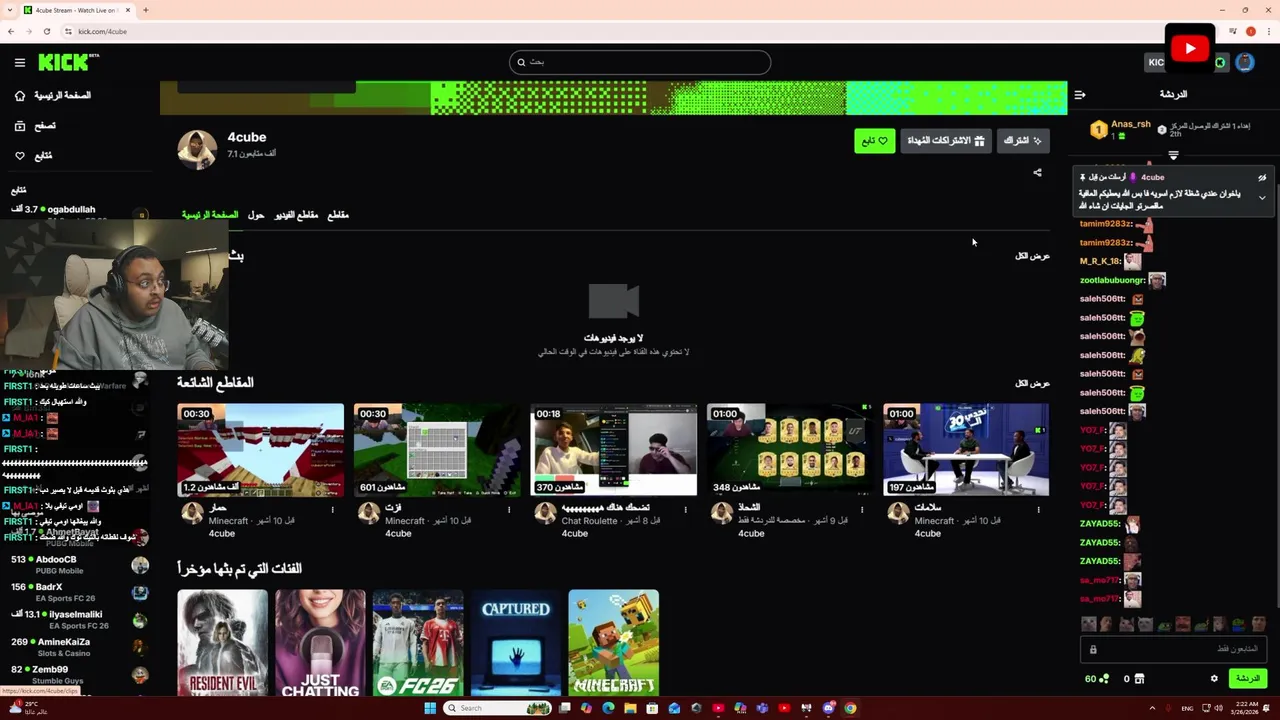This screenshot has height=720, width=1280.
Task: Open options menu of the 1.2K-views clip
Action: (333, 510)
